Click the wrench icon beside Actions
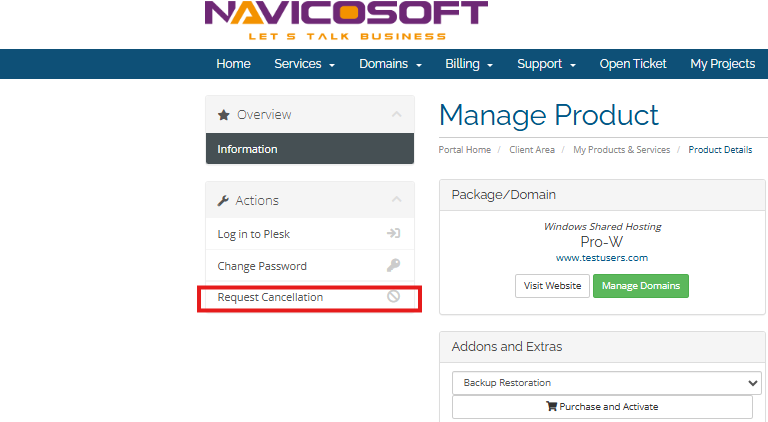768x422 pixels. [x=224, y=201]
